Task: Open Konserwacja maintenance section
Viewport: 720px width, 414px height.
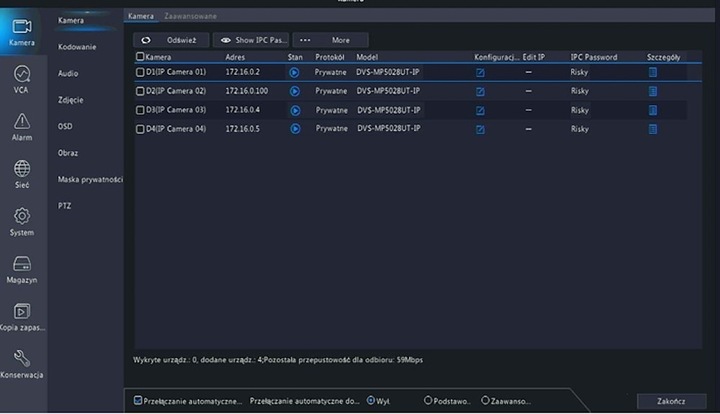Action: pyautogui.click(x=21, y=363)
